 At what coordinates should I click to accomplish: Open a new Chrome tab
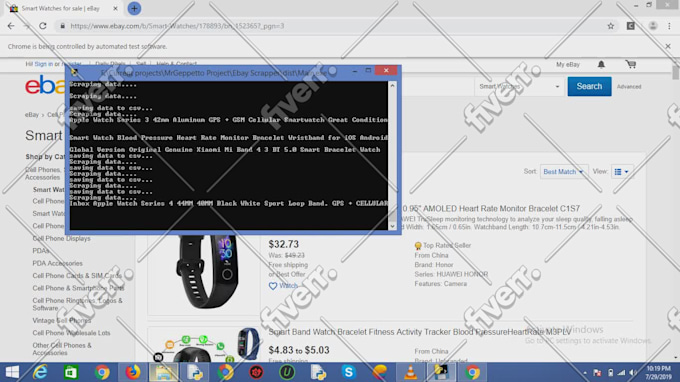(x=134, y=8)
